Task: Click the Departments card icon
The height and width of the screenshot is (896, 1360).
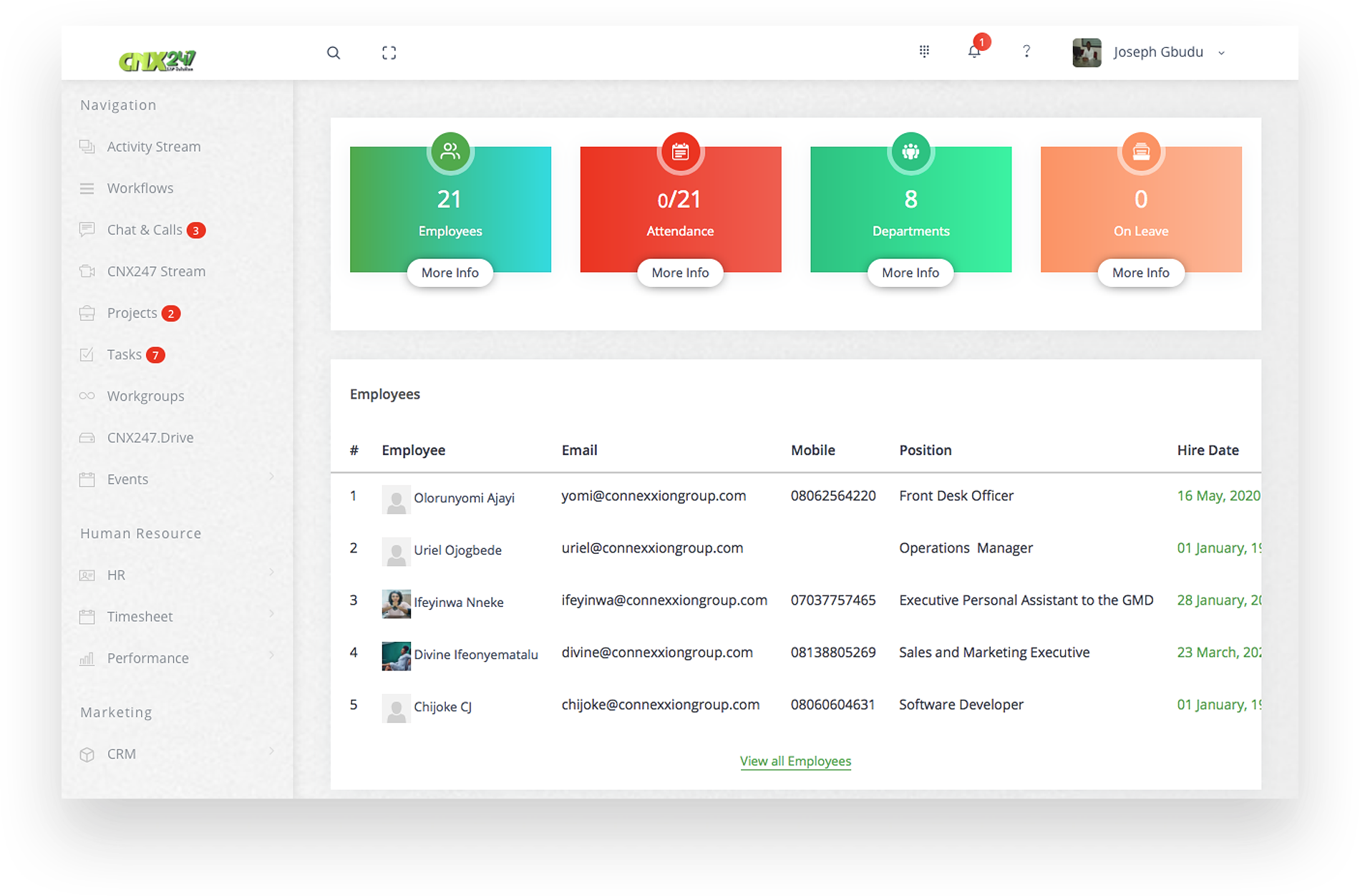Action: 910,152
